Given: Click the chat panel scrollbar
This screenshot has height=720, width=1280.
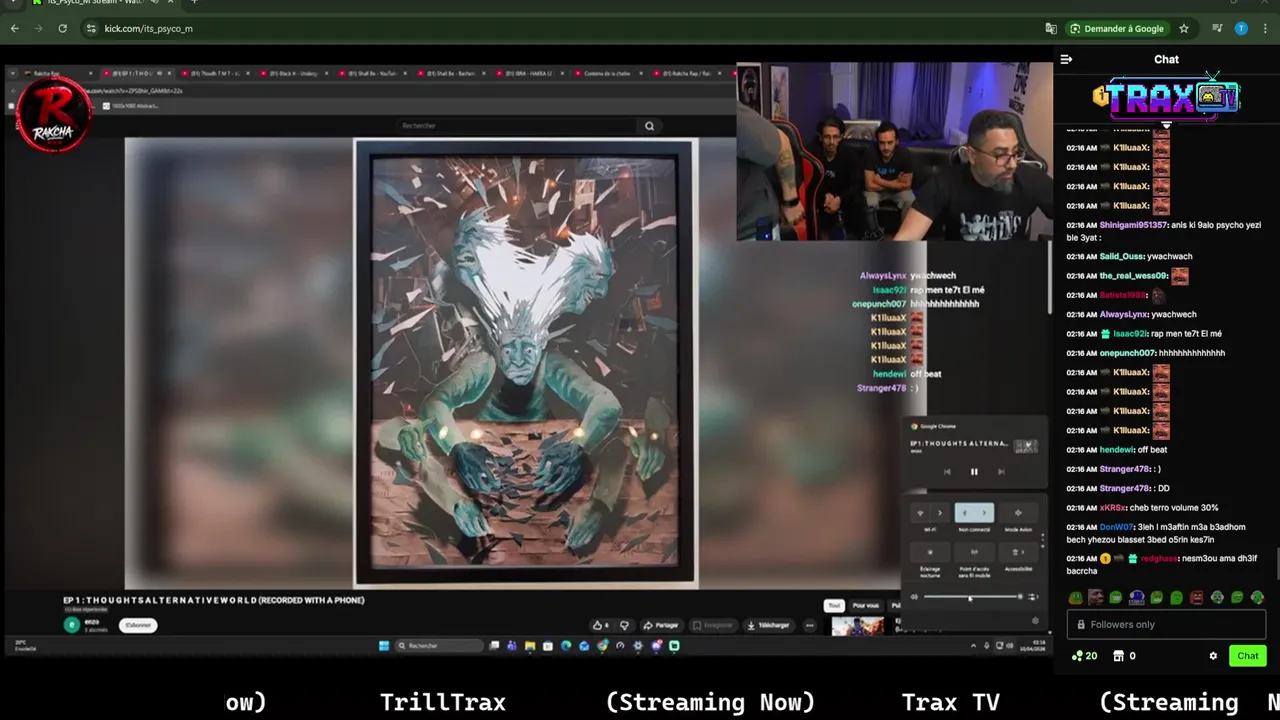Looking at the screenshot, I should click(1277, 562).
